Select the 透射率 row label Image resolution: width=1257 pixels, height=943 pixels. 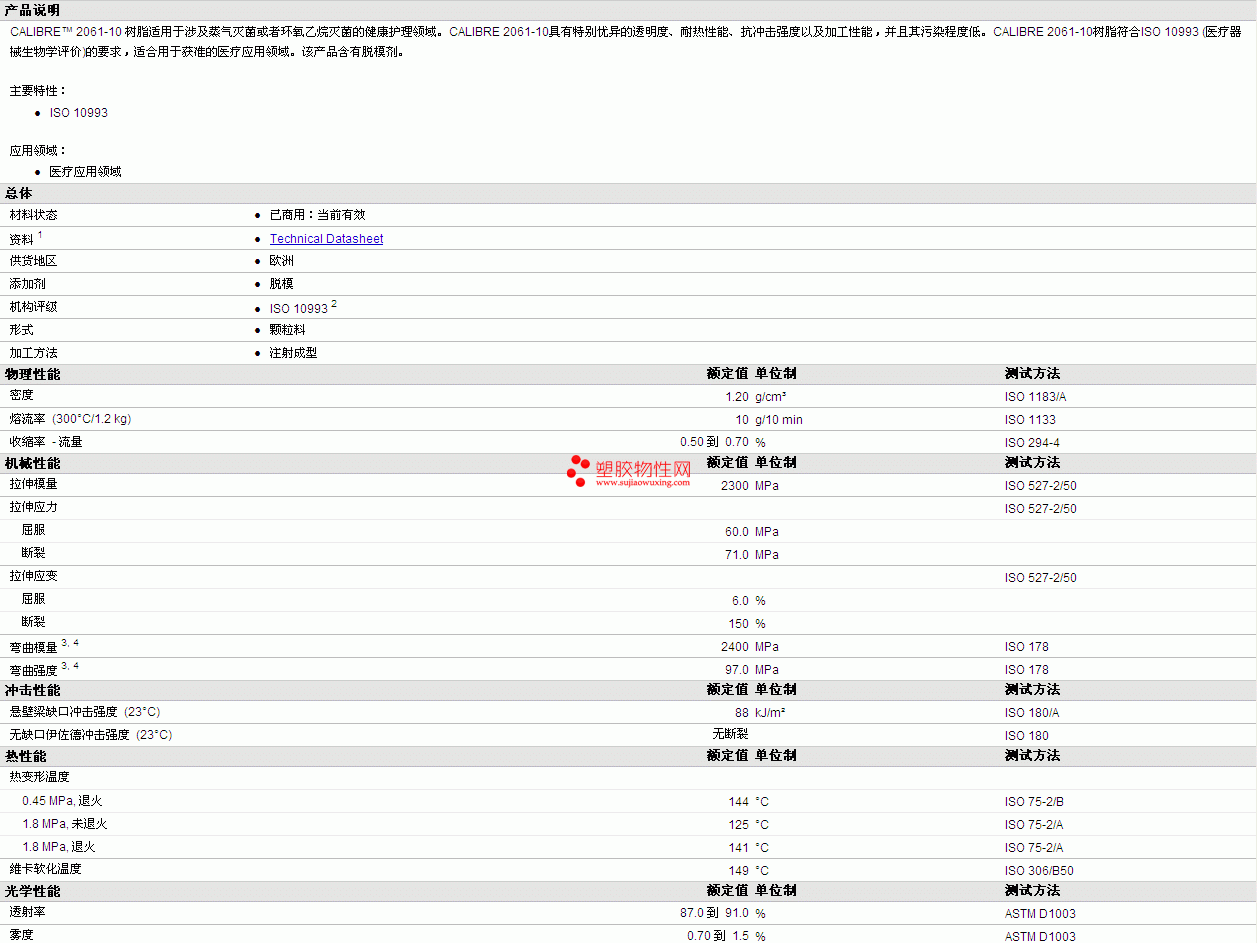point(28,912)
